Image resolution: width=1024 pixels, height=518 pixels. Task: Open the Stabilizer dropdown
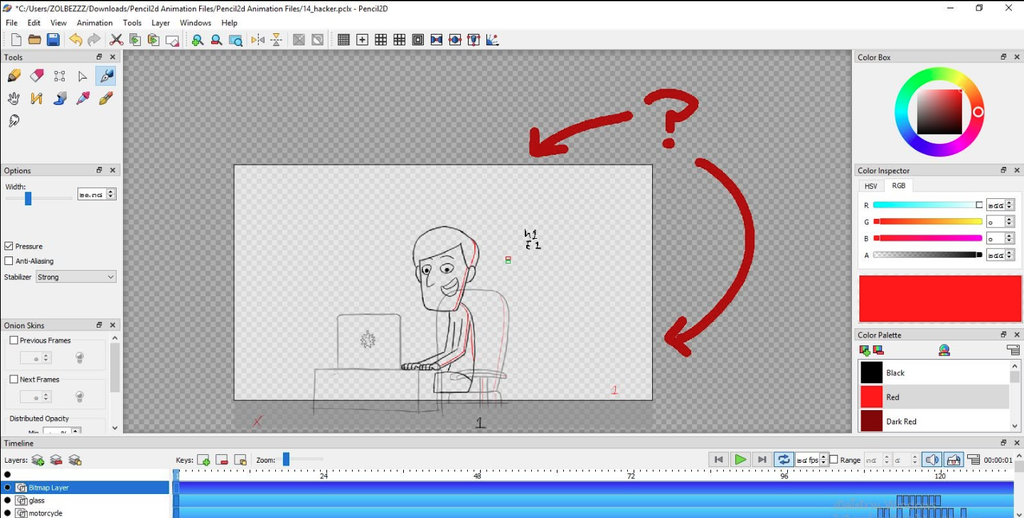click(x=76, y=277)
